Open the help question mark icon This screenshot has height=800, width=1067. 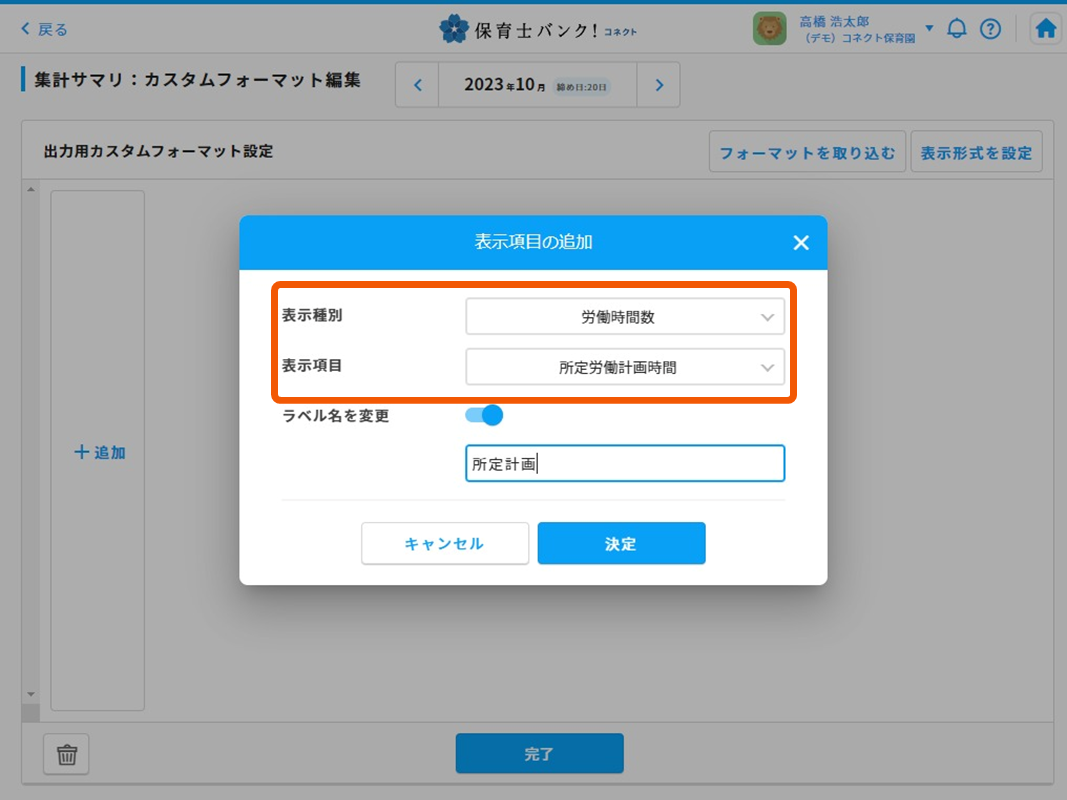(x=990, y=29)
